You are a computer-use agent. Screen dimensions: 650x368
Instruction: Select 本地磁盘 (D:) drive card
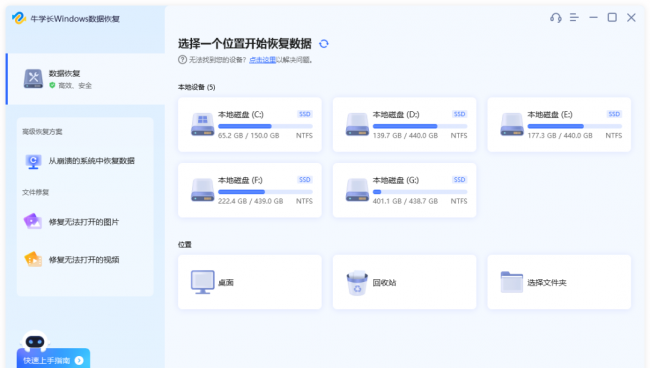point(404,124)
